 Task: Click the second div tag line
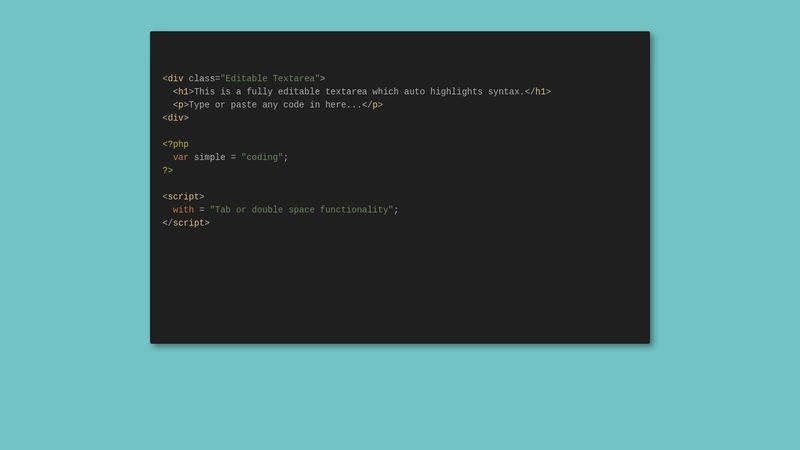pos(176,118)
